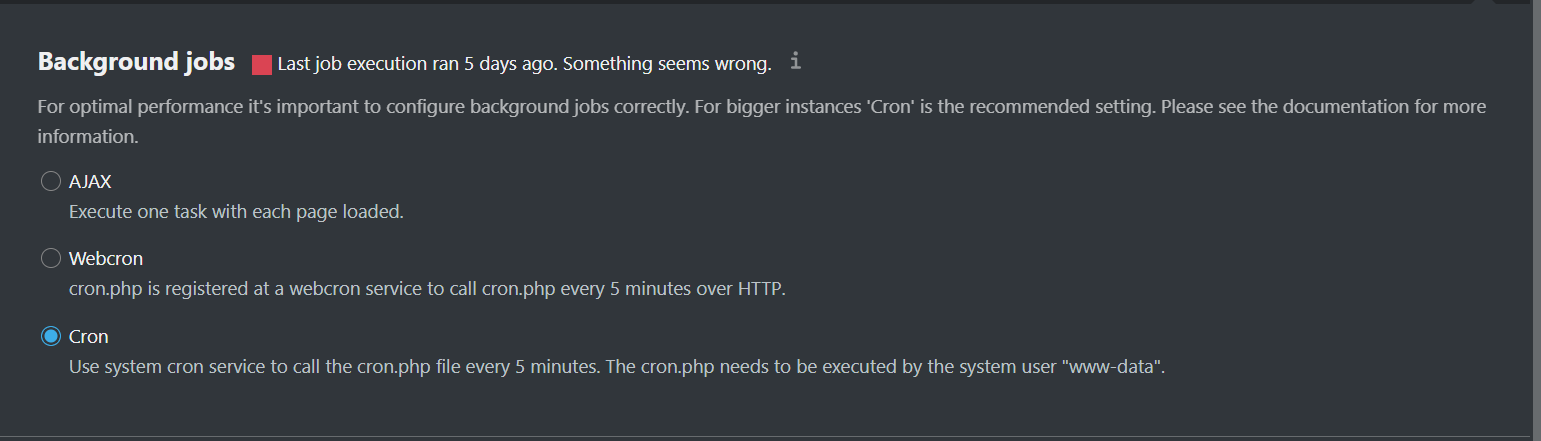Screen dimensions: 1541x441
Task: Click the vertical scrollbar on the right edge
Action: point(1535,200)
